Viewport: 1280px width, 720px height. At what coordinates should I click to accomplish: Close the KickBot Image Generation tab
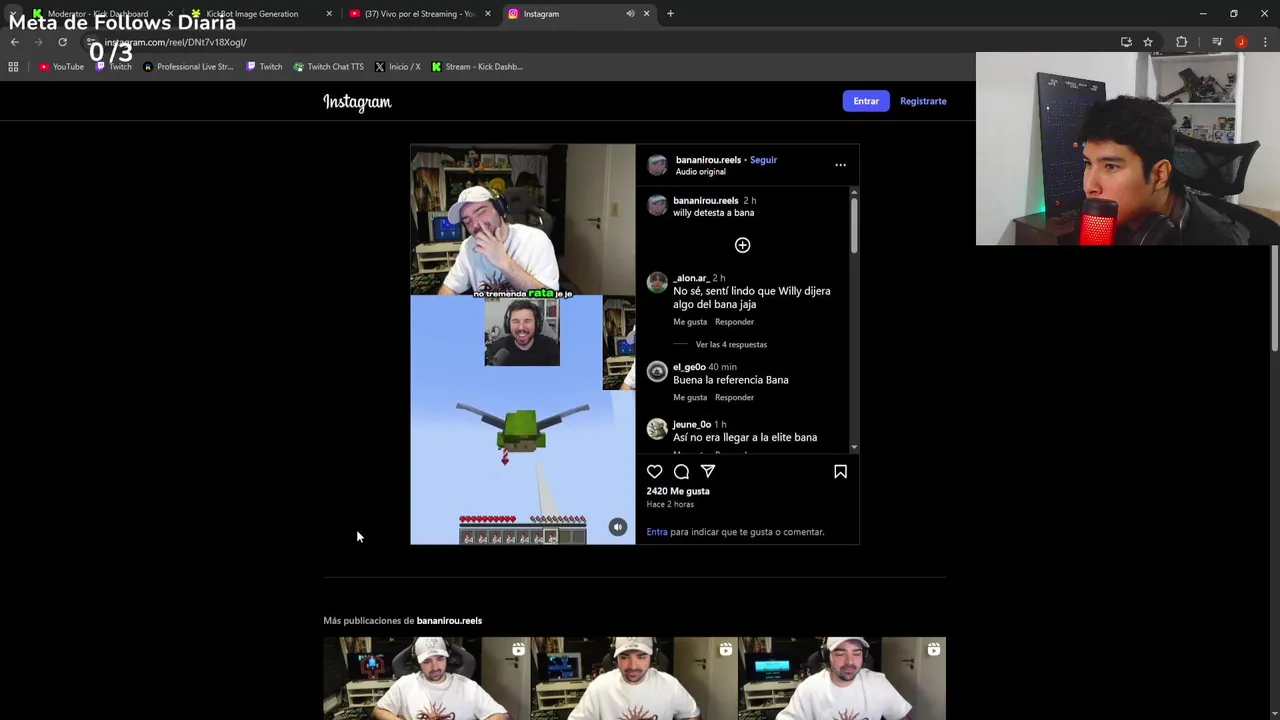(329, 14)
